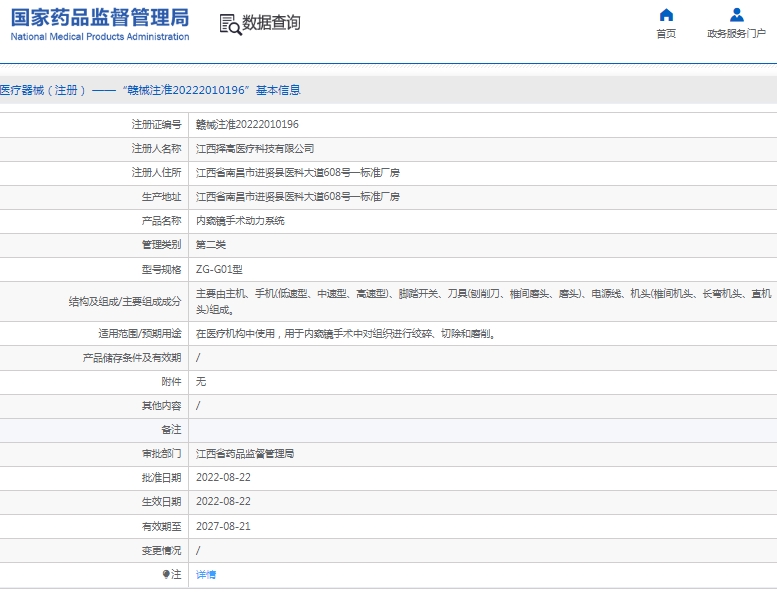Click the 生效日期 label
This screenshot has height=594, width=777.
coord(162,502)
